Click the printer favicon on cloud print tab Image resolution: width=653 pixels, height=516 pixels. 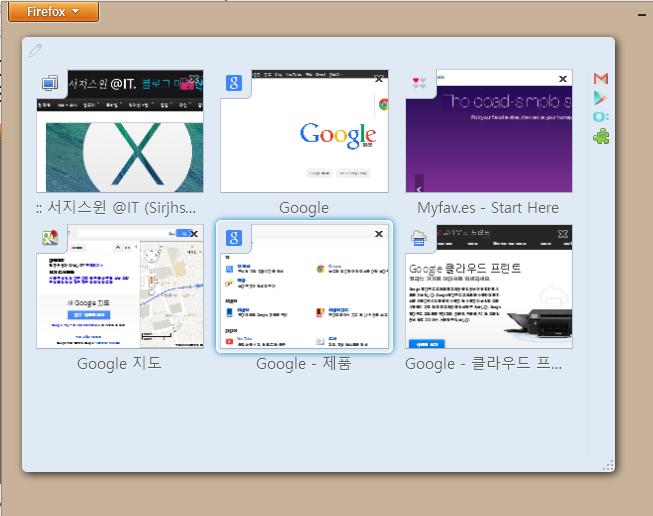pyautogui.click(x=419, y=238)
